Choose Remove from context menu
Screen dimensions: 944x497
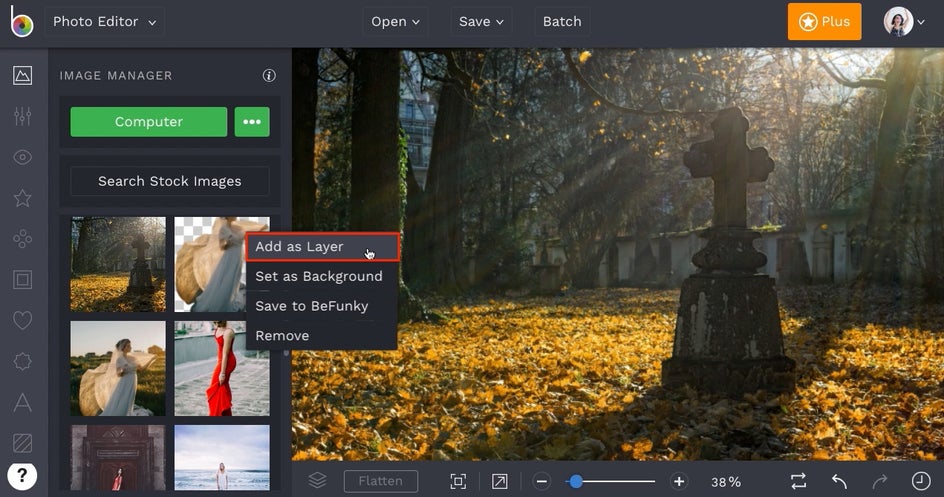pos(322,335)
